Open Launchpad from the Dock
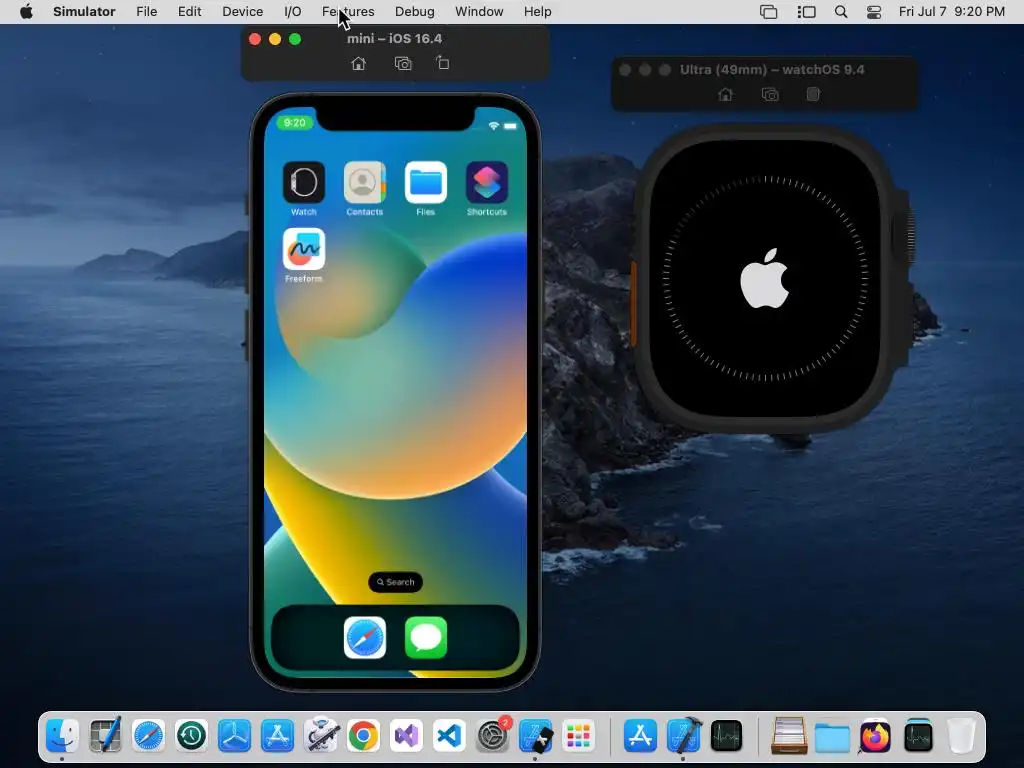Image resolution: width=1024 pixels, height=768 pixels. pyautogui.click(x=579, y=736)
